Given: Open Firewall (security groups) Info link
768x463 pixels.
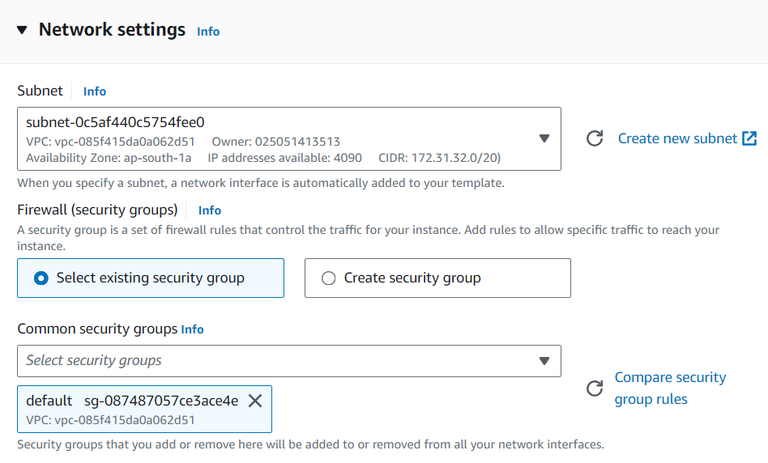Looking at the screenshot, I should [x=209, y=210].
